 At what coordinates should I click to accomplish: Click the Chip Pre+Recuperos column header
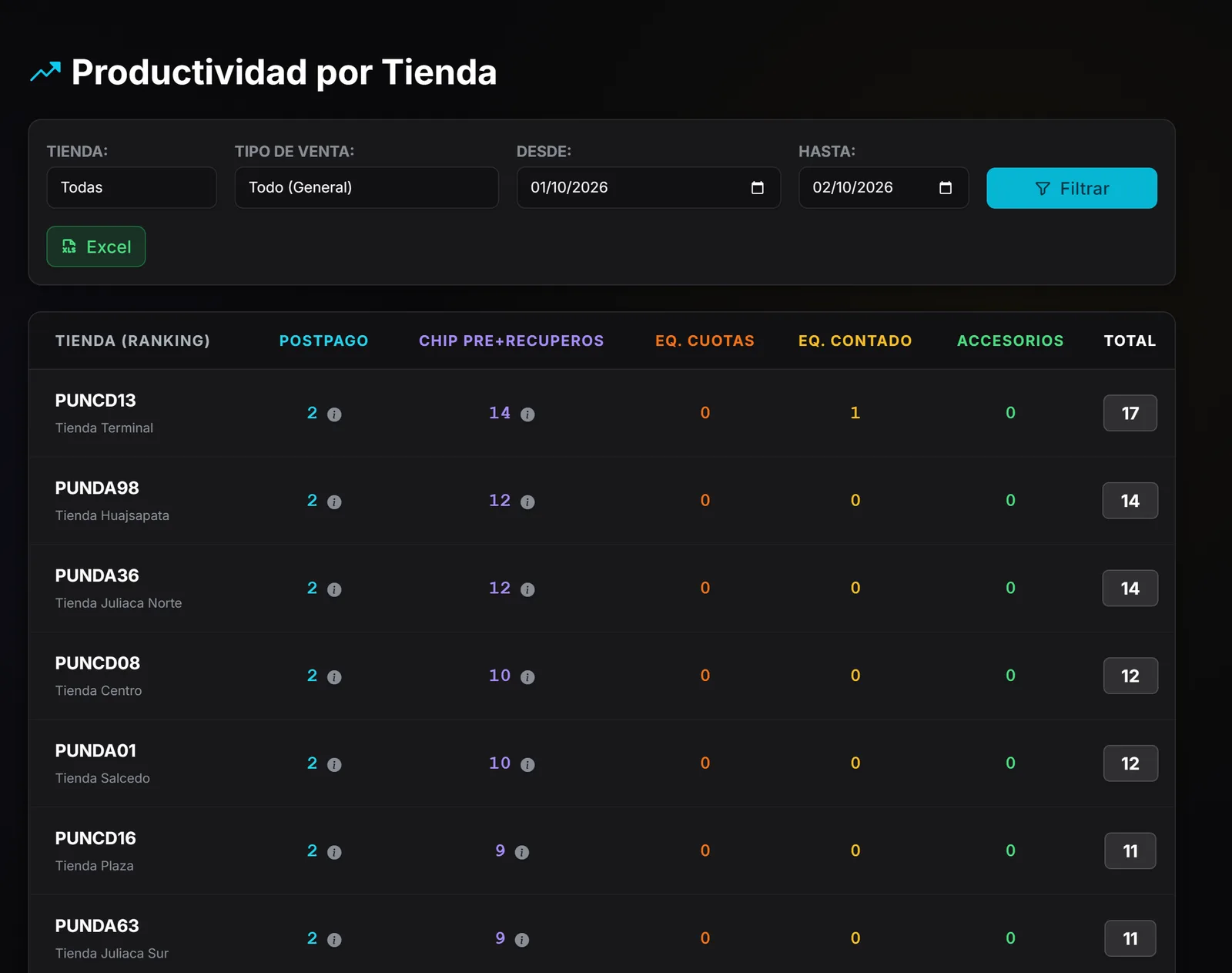(x=511, y=341)
